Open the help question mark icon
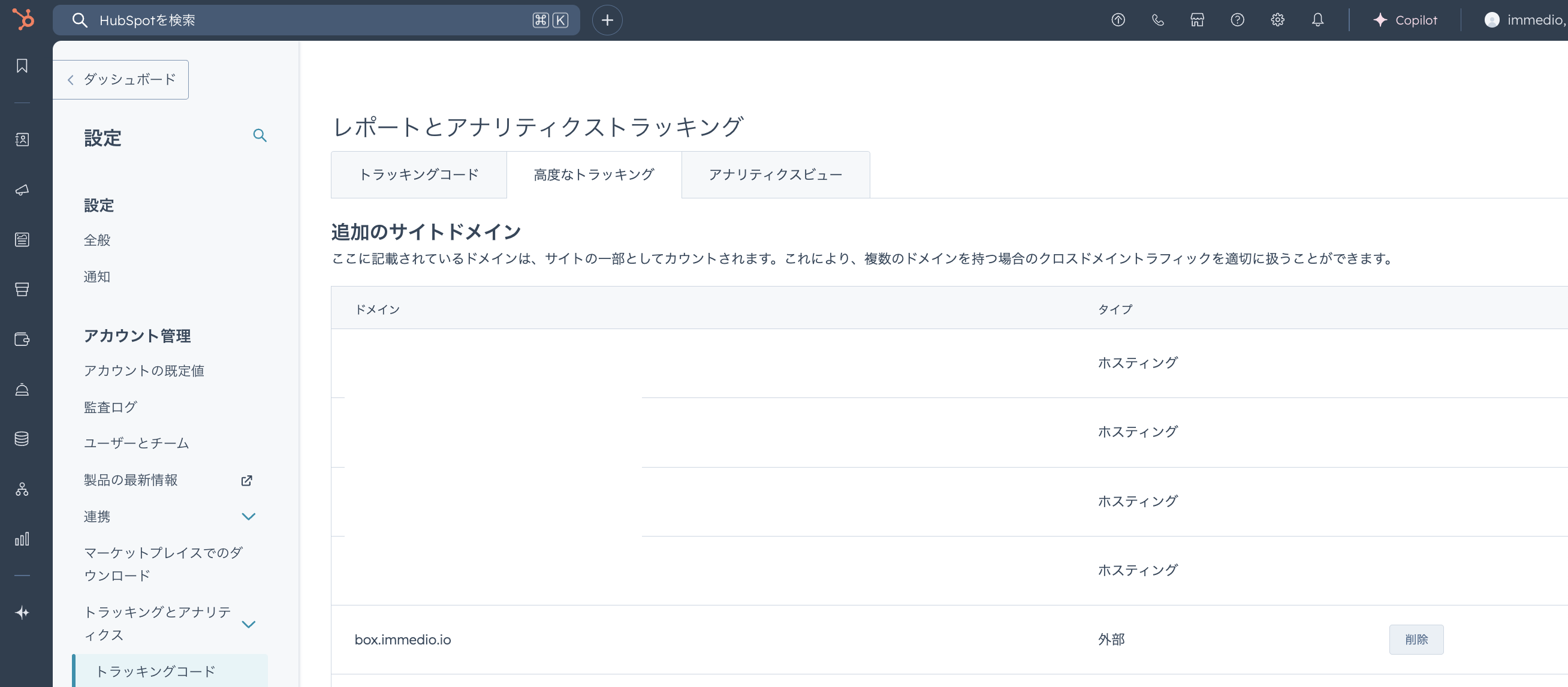This screenshot has width=1568, height=687. (x=1237, y=20)
